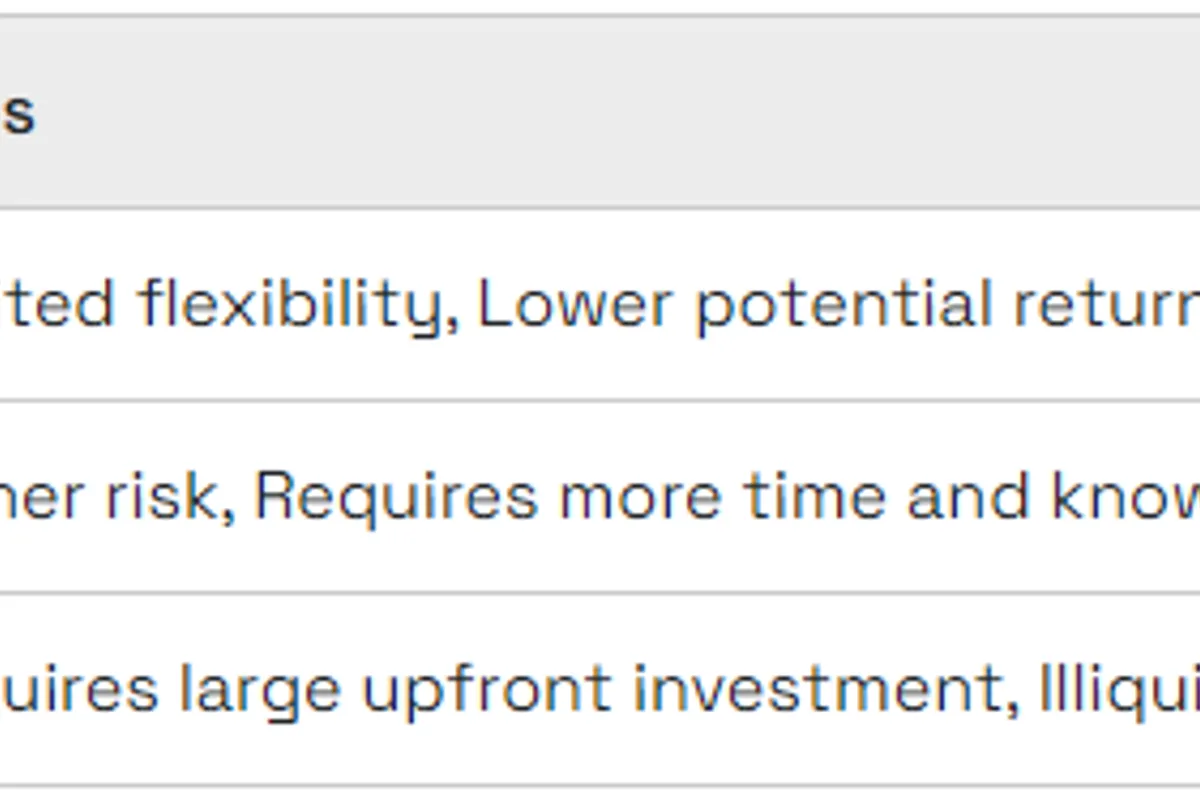Click the partial word "uires" in third row
Viewport: 1200px width, 800px height.
coord(78,688)
